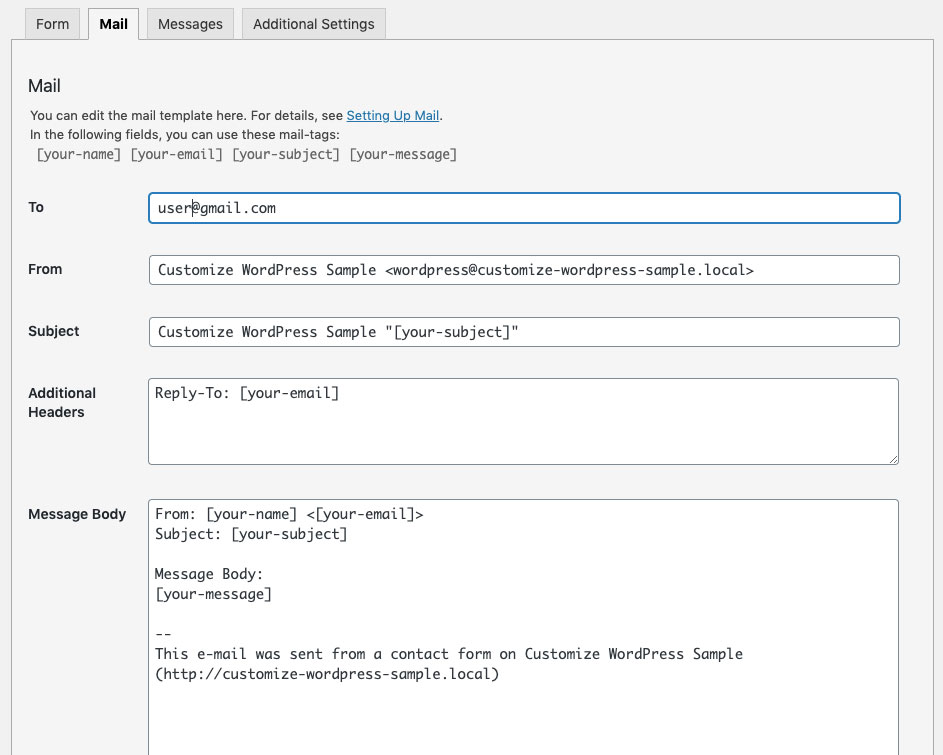This screenshot has width=943, height=755.
Task: Select the currently active Mail tab
Action: [112, 23]
